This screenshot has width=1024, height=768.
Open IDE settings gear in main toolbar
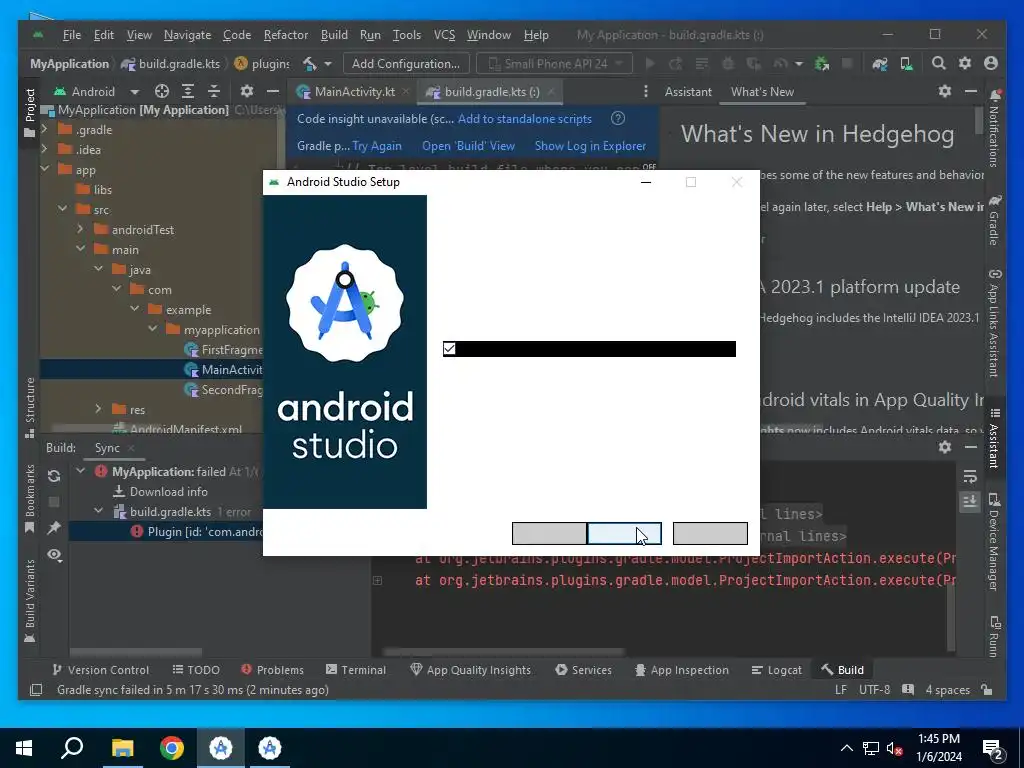tap(965, 63)
